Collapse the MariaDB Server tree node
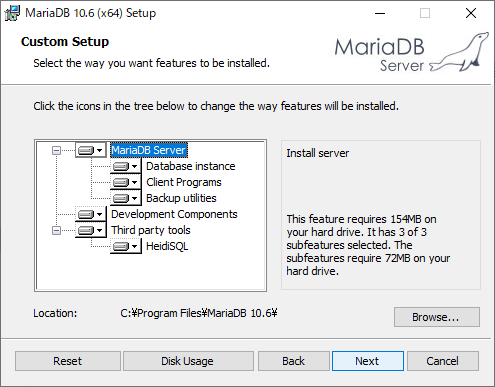The width and height of the screenshot is (495, 387). point(56,151)
